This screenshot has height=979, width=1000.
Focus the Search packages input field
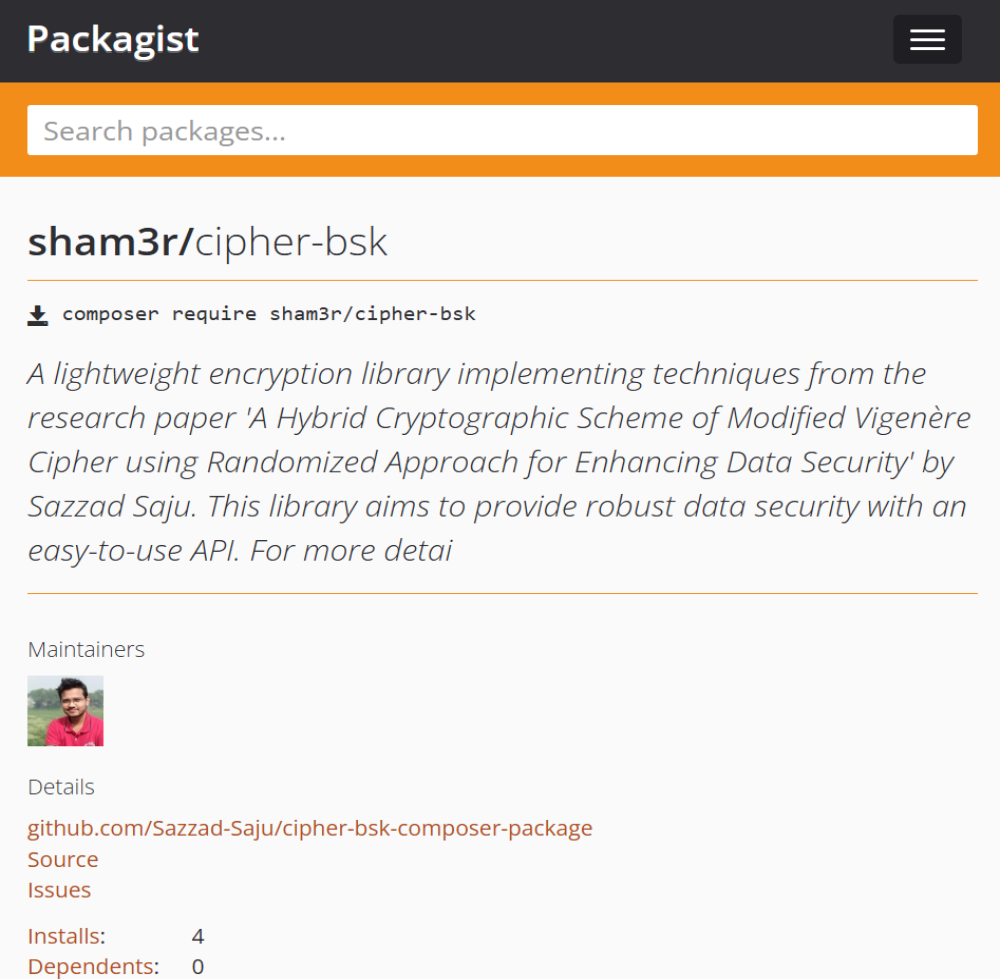[x=500, y=129]
